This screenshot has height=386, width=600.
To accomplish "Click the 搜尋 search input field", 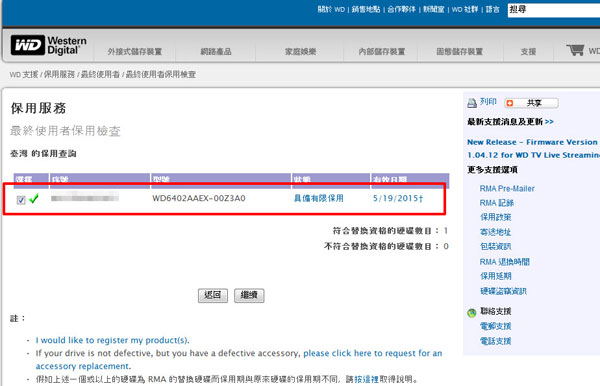I will click(x=554, y=10).
